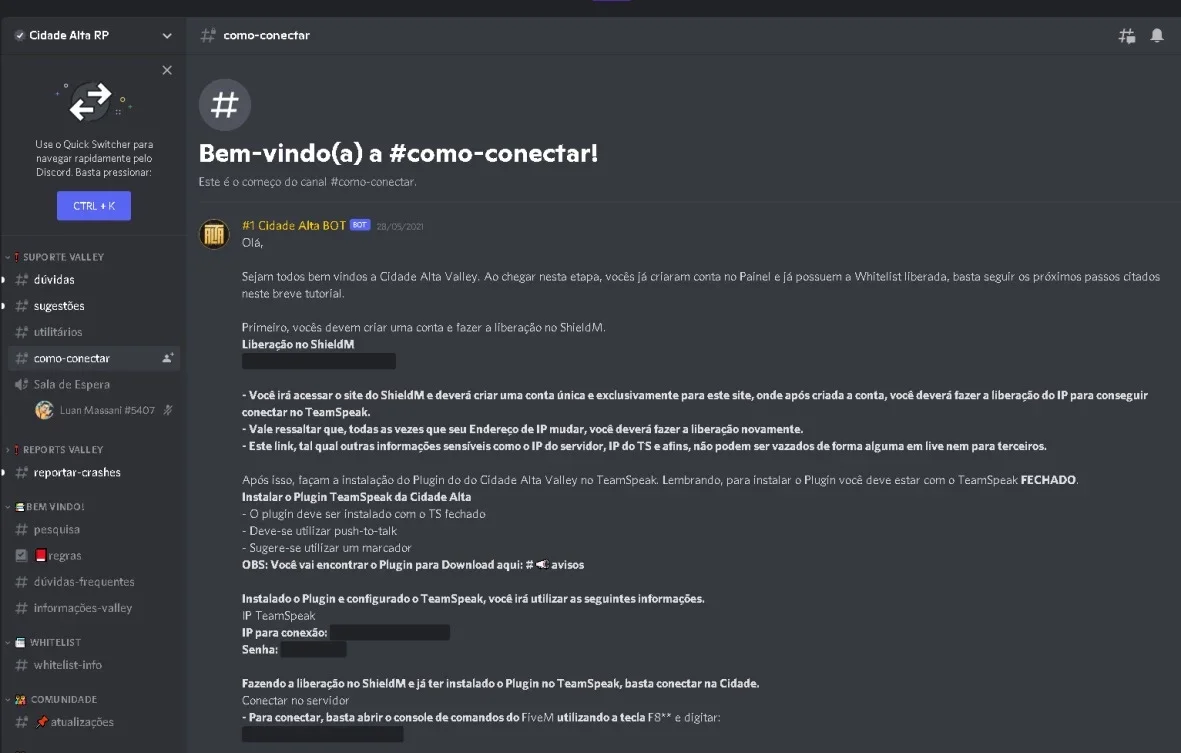
Task: Open the threads icon in channel header
Action: [1127, 35]
